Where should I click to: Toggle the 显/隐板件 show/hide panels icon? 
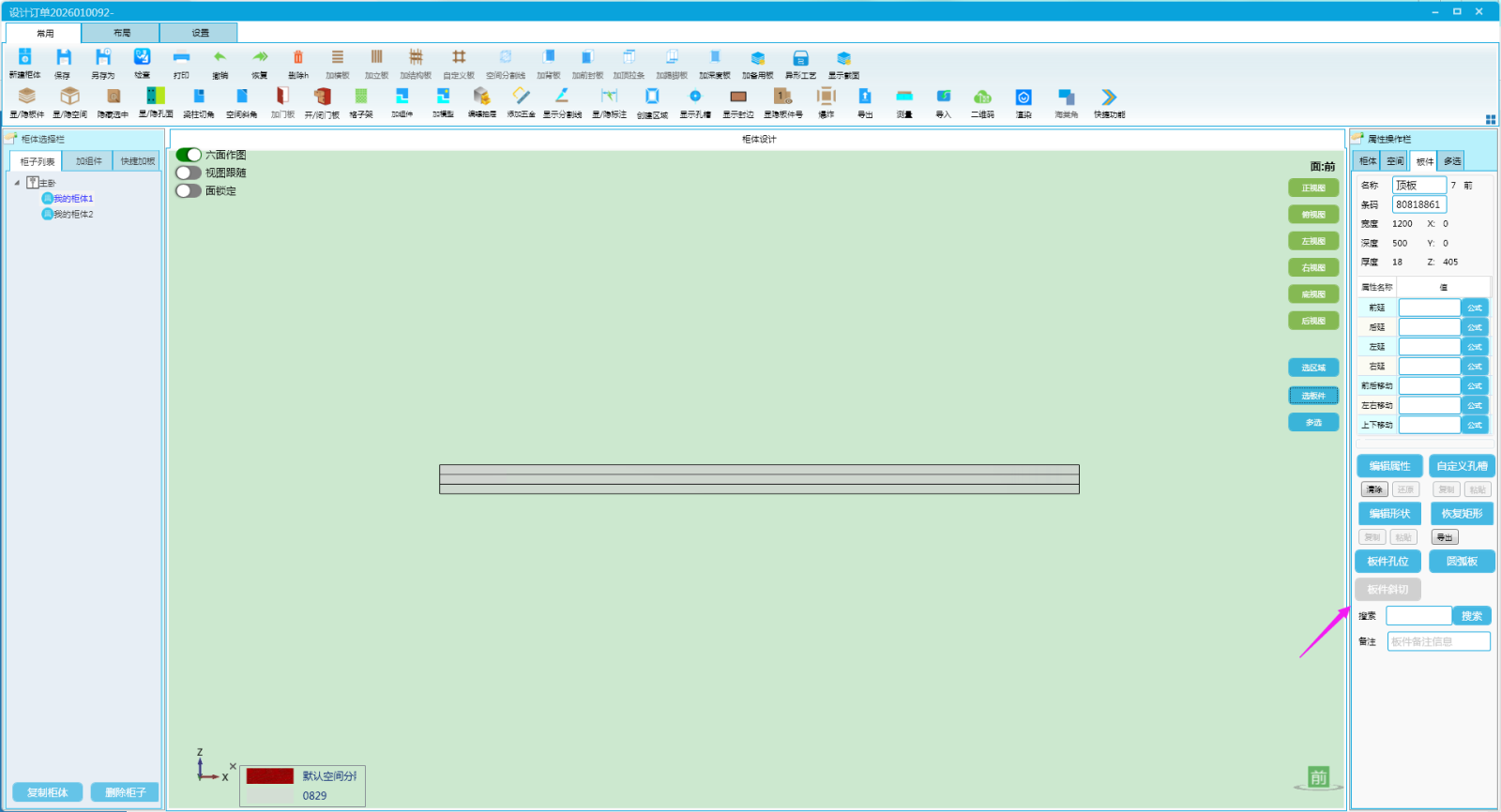27,96
